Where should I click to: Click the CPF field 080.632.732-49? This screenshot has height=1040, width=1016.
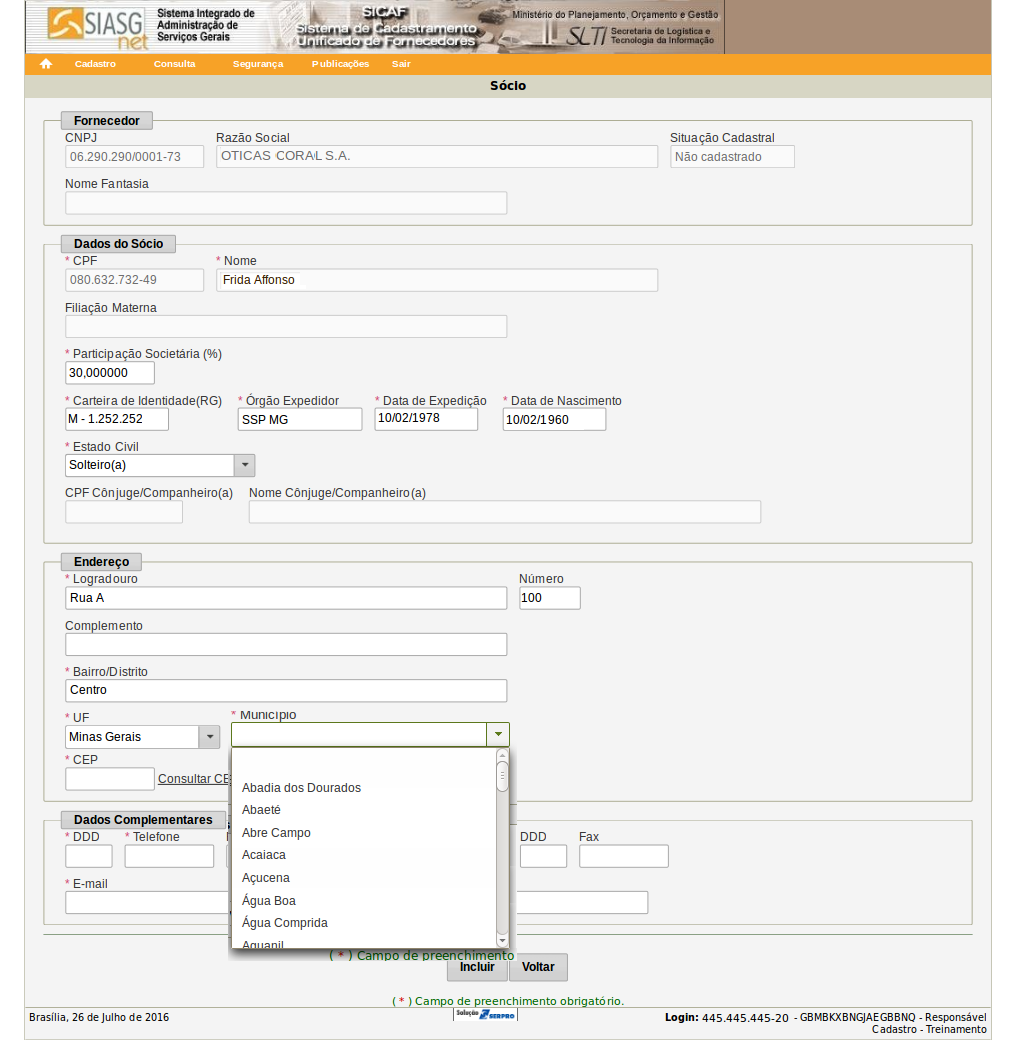pyautogui.click(x=135, y=280)
